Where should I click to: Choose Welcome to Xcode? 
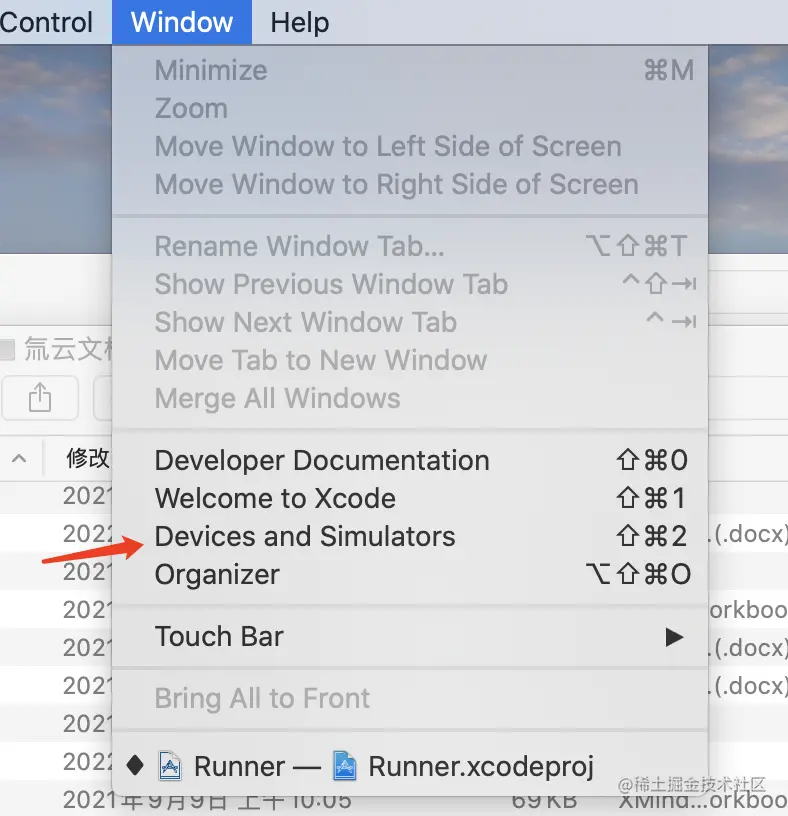(x=275, y=499)
